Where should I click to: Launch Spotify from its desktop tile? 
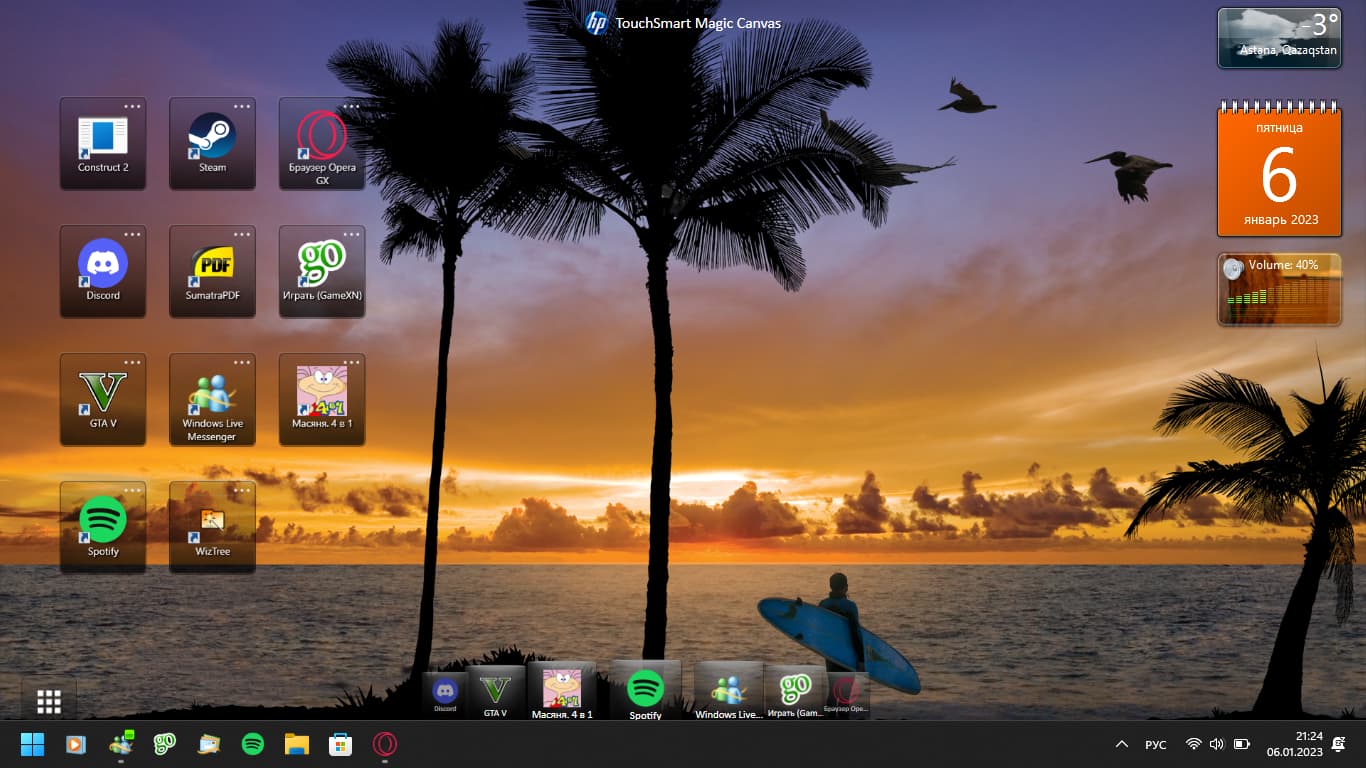103,528
